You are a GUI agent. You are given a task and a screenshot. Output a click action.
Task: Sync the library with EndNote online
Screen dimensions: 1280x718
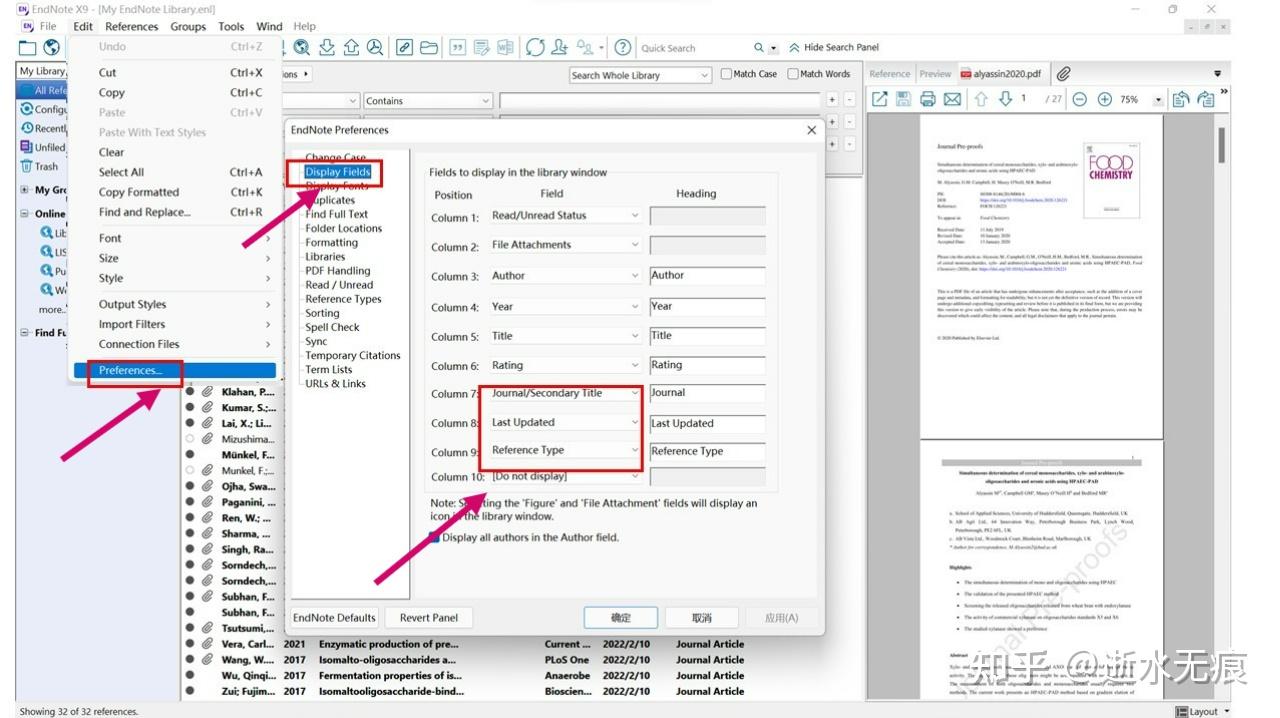535,47
